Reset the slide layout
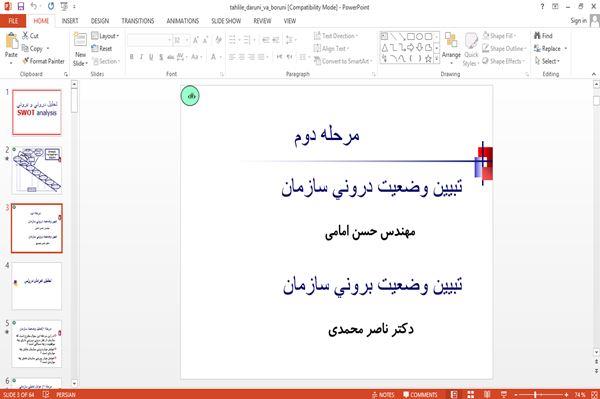600x399 pixels. (x=102, y=48)
